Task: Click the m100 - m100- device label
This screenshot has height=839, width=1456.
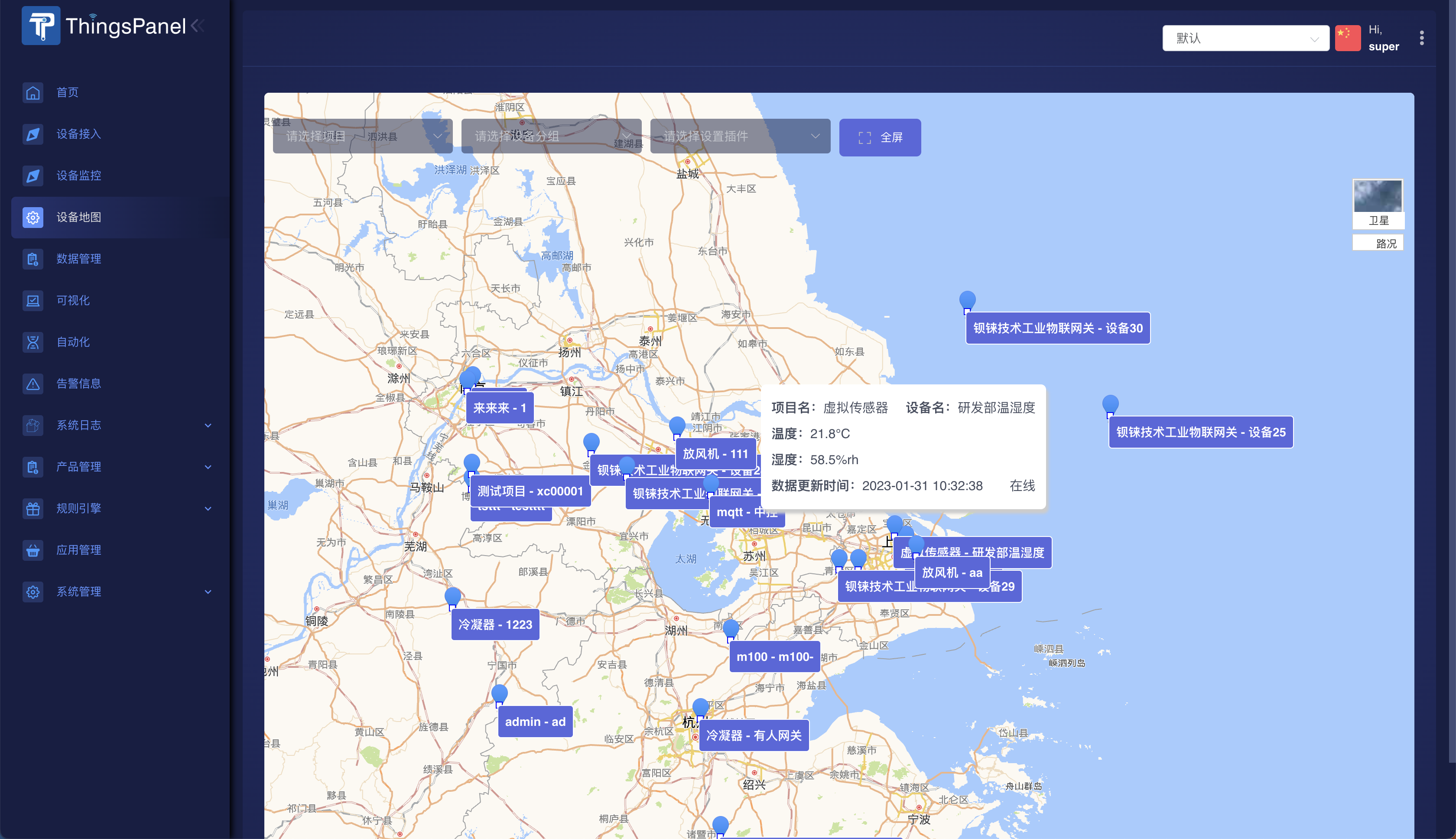Action: [774, 656]
